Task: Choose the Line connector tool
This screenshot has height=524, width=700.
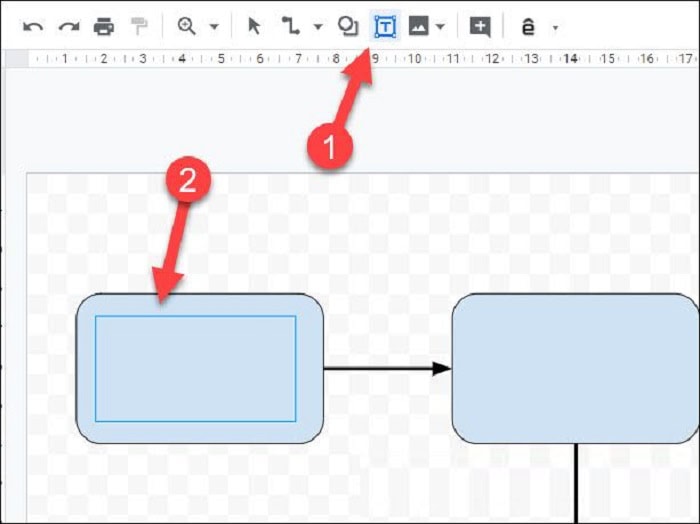Action: point(291,27)
